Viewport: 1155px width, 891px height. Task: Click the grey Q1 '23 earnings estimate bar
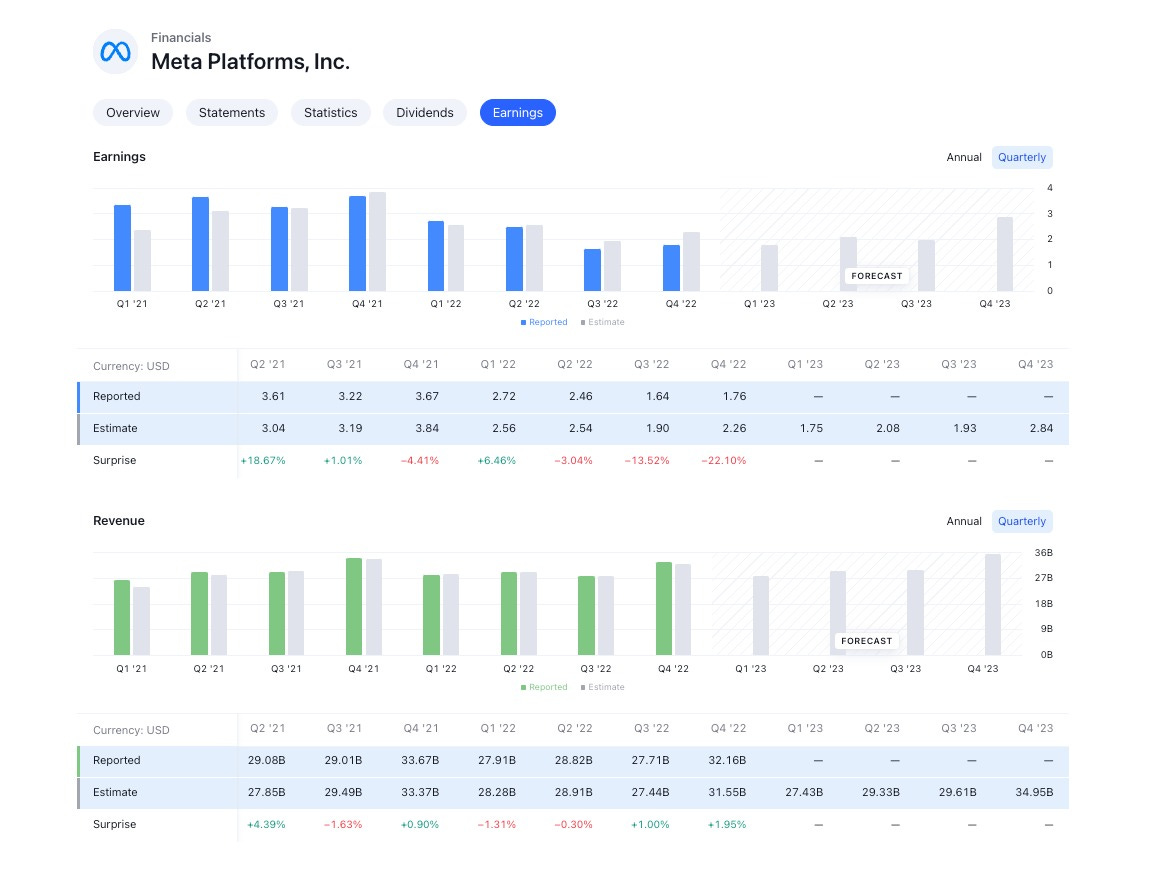769,268
